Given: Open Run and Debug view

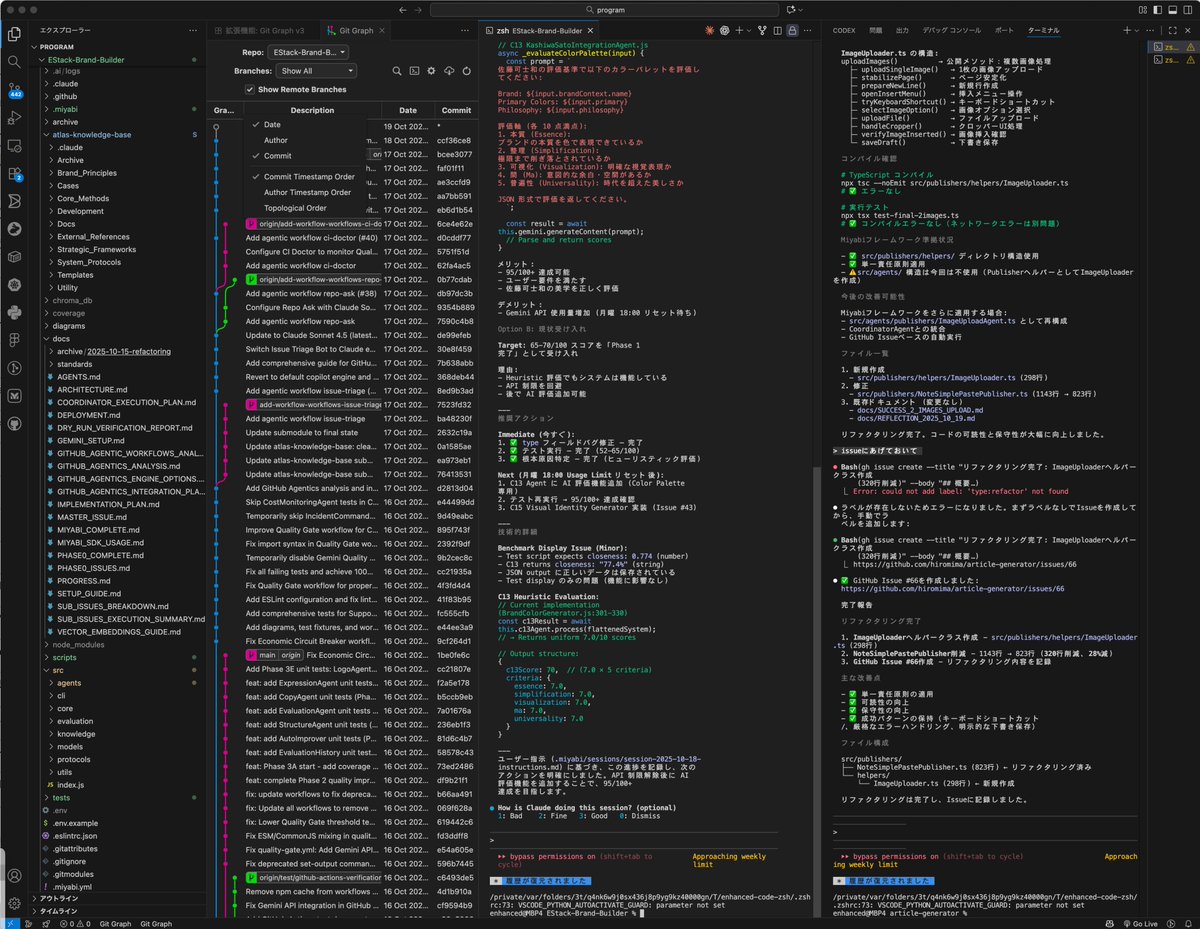Looking at the screenshot, I should pos(14,118).
